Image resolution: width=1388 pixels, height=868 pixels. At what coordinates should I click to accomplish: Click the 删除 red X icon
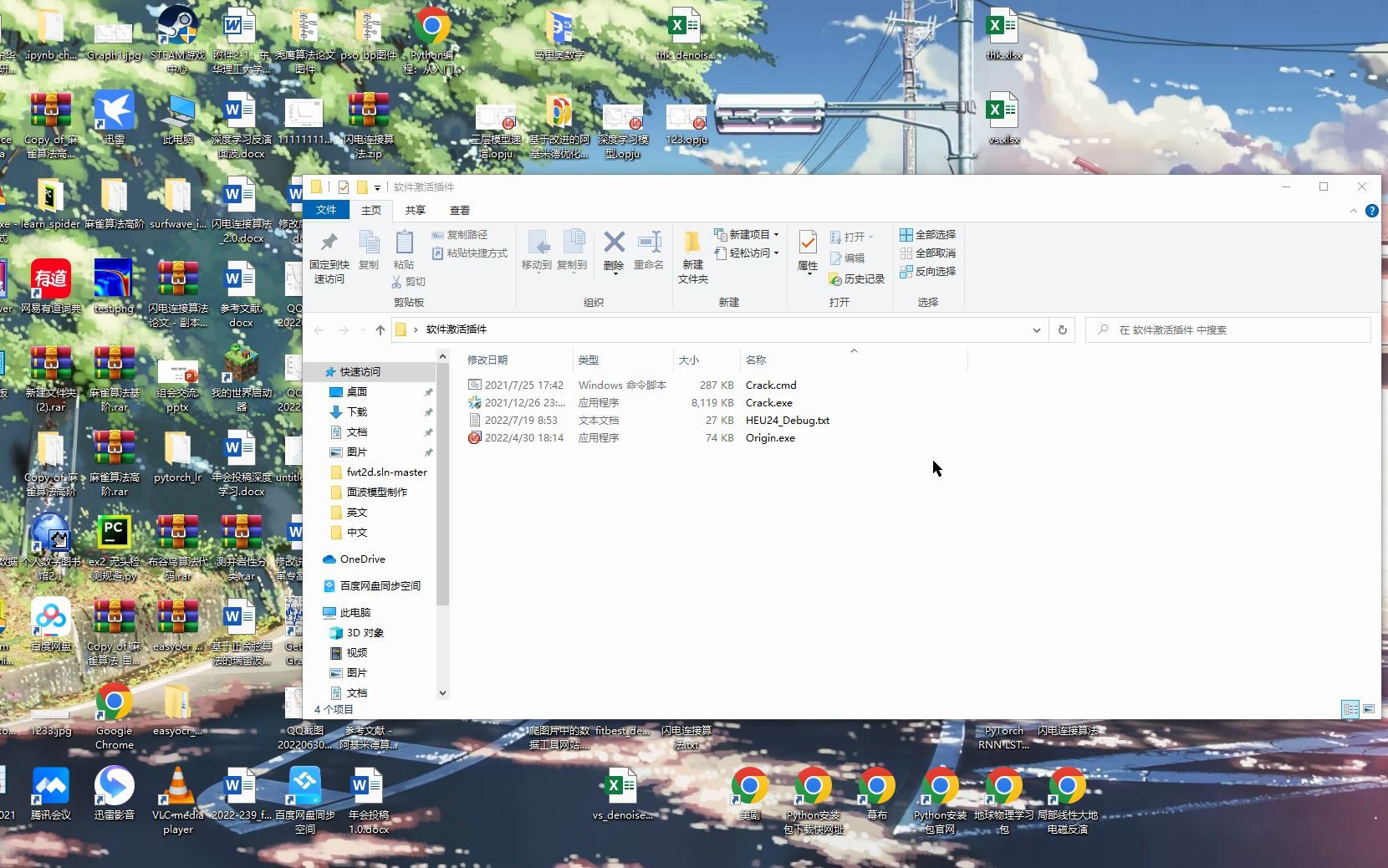(614, 243)
